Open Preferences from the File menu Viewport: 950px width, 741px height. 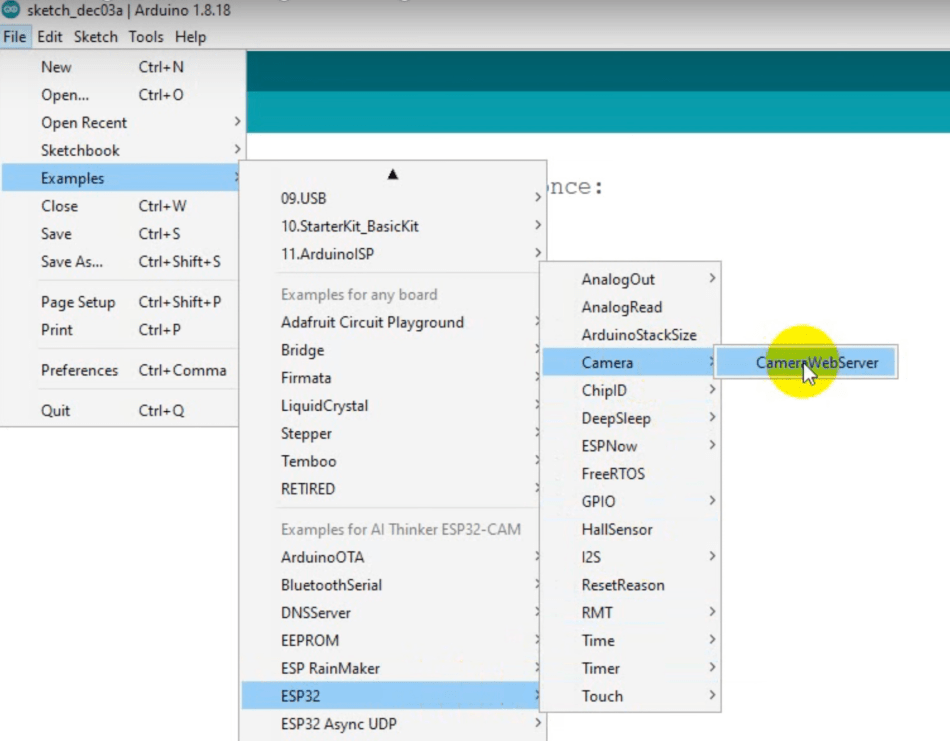[x=121, y=370]
